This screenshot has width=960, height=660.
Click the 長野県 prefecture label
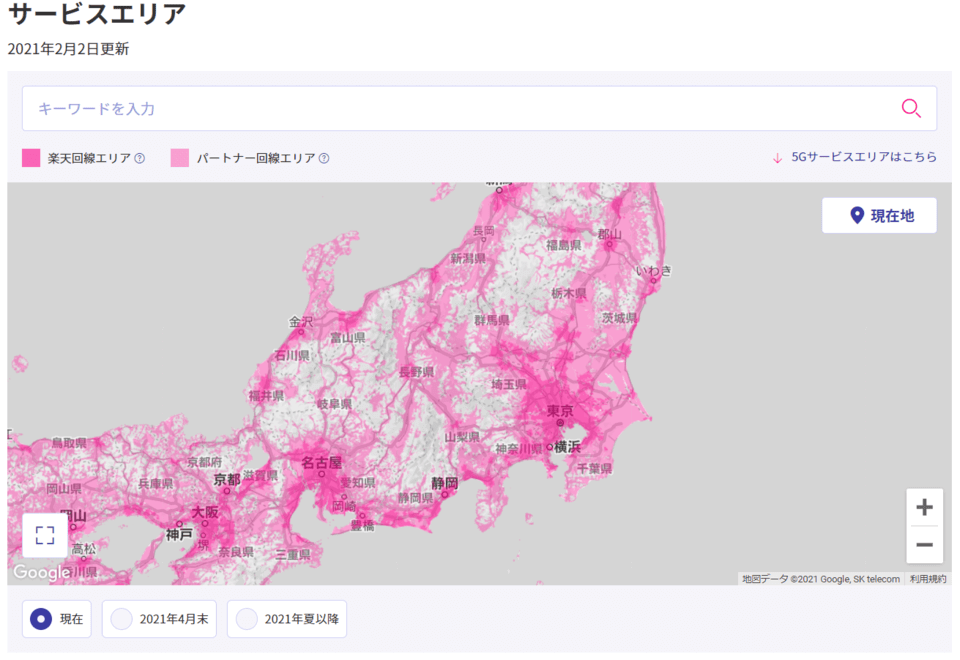click(416, 372)
